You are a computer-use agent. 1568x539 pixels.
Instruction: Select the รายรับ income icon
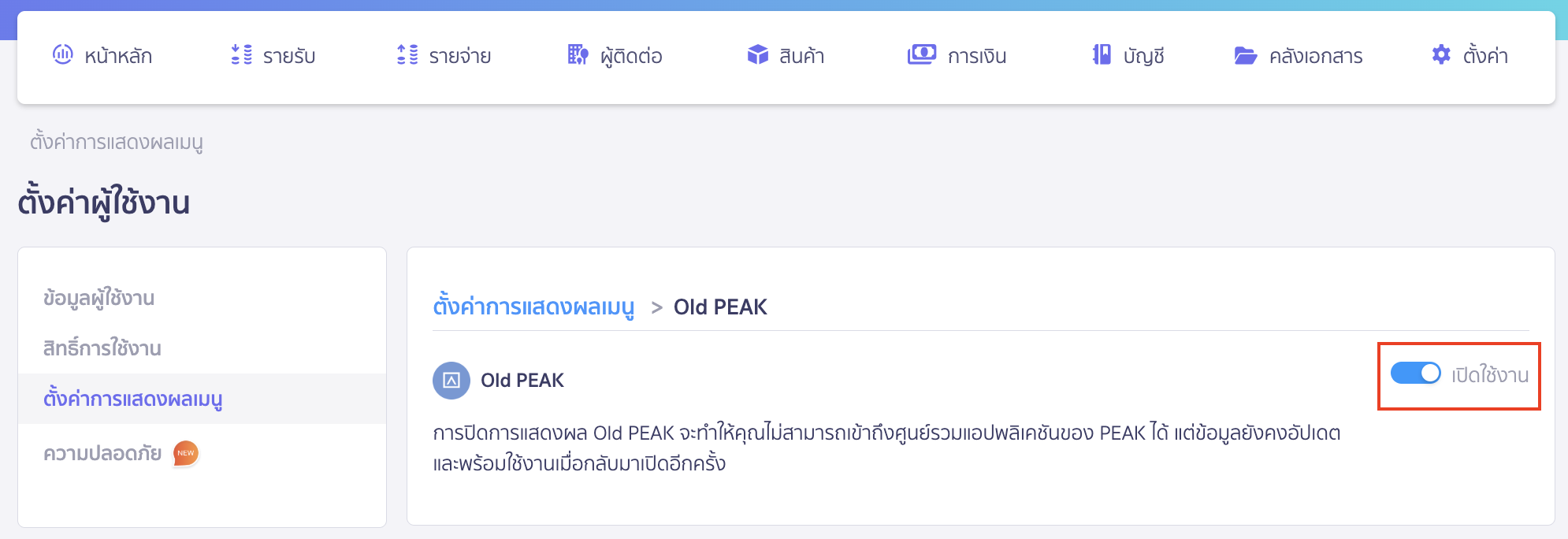pyautogui.click(x=240, y=55)
